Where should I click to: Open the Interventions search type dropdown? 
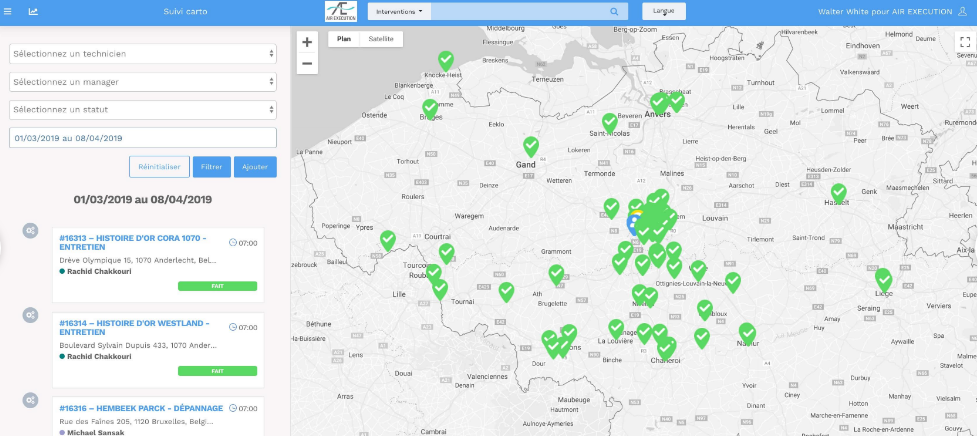[399, 11]
